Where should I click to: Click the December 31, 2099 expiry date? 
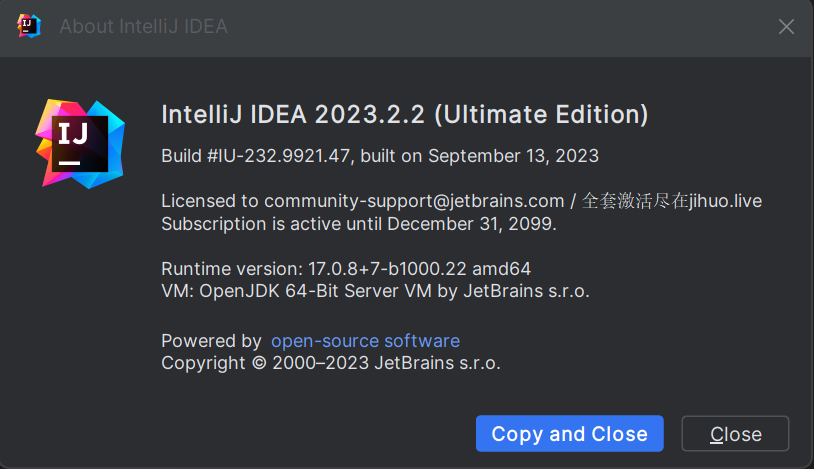(x=471, y=224)
